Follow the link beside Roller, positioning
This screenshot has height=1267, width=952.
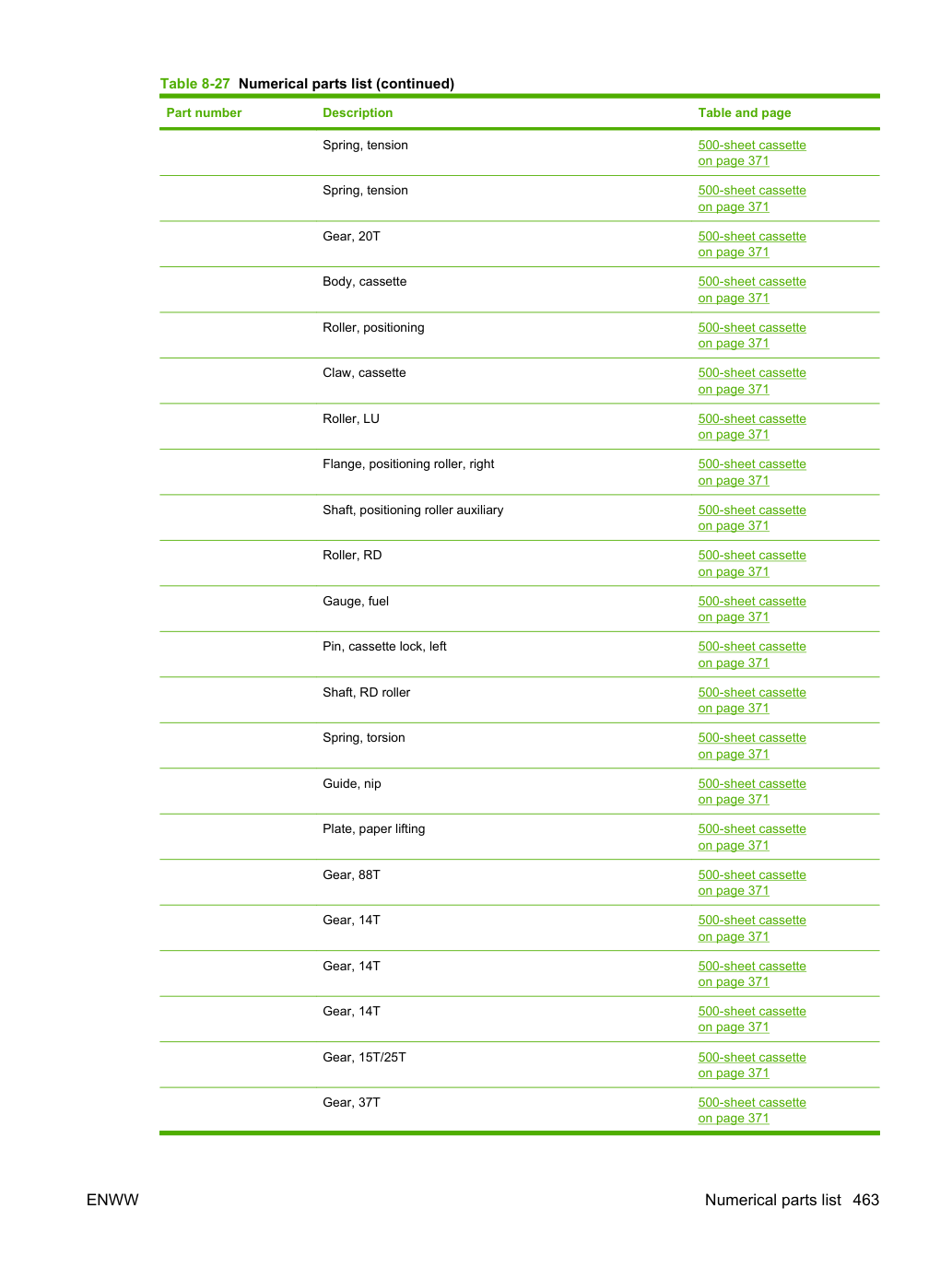pyautogui.click(x=752, y=335)
